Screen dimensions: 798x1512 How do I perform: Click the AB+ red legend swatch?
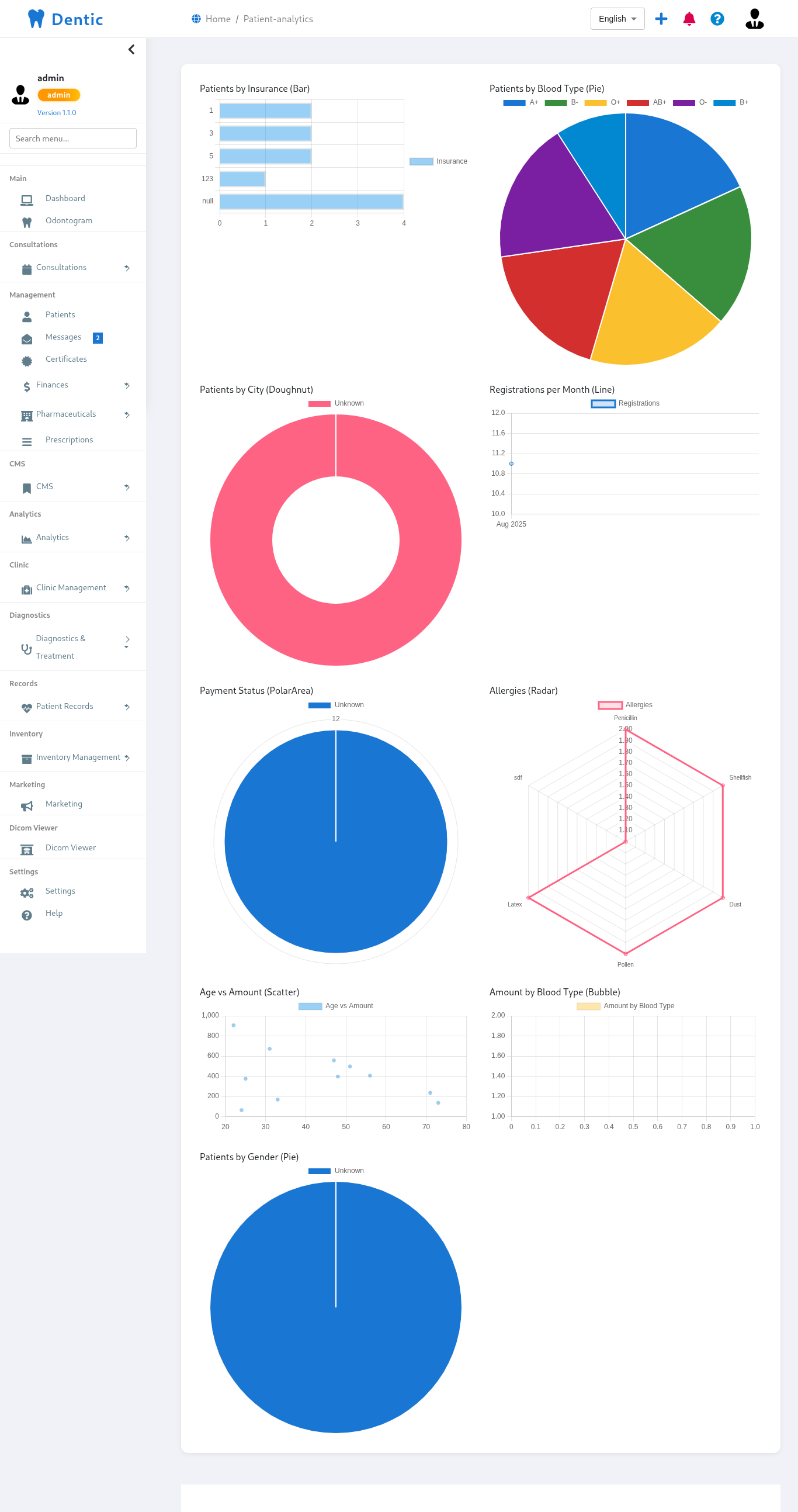637,103
